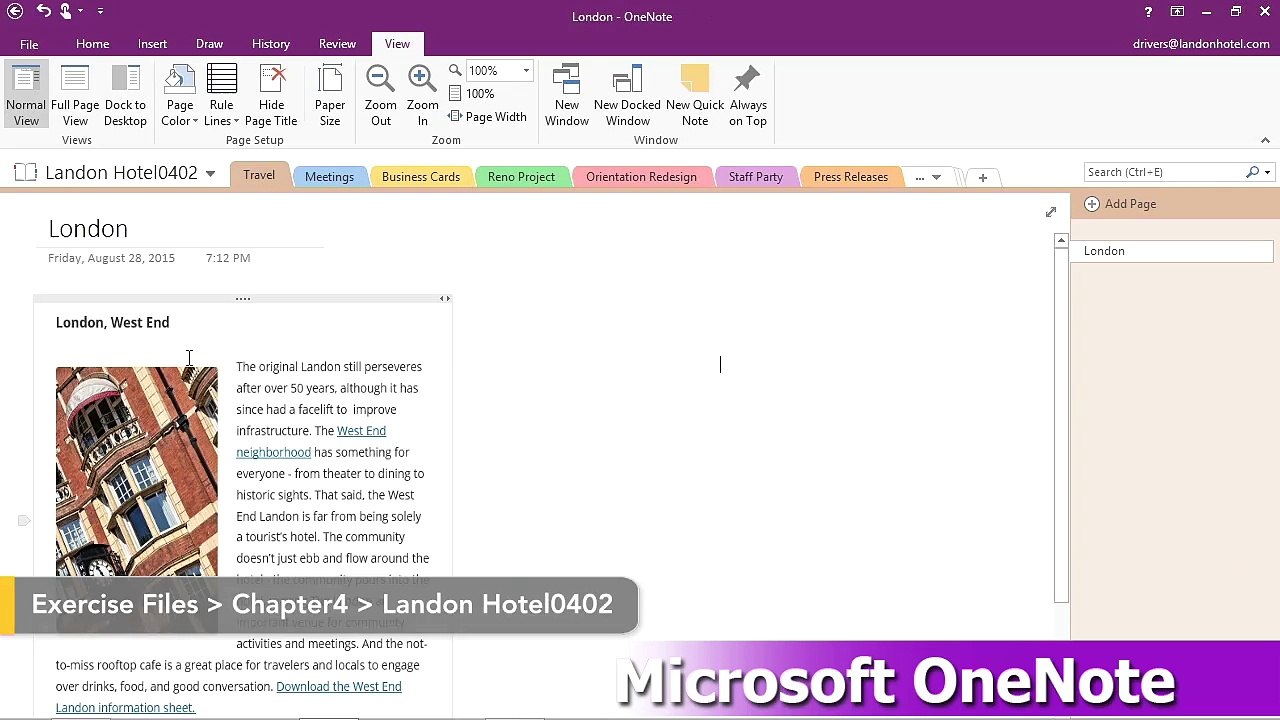The image size is (1280, 720).
Task: Open the Help question mark
Action: 1148,12
